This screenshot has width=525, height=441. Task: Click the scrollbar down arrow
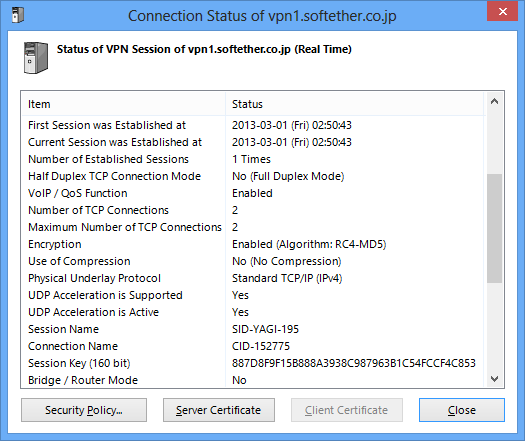[x=494, y=379]
